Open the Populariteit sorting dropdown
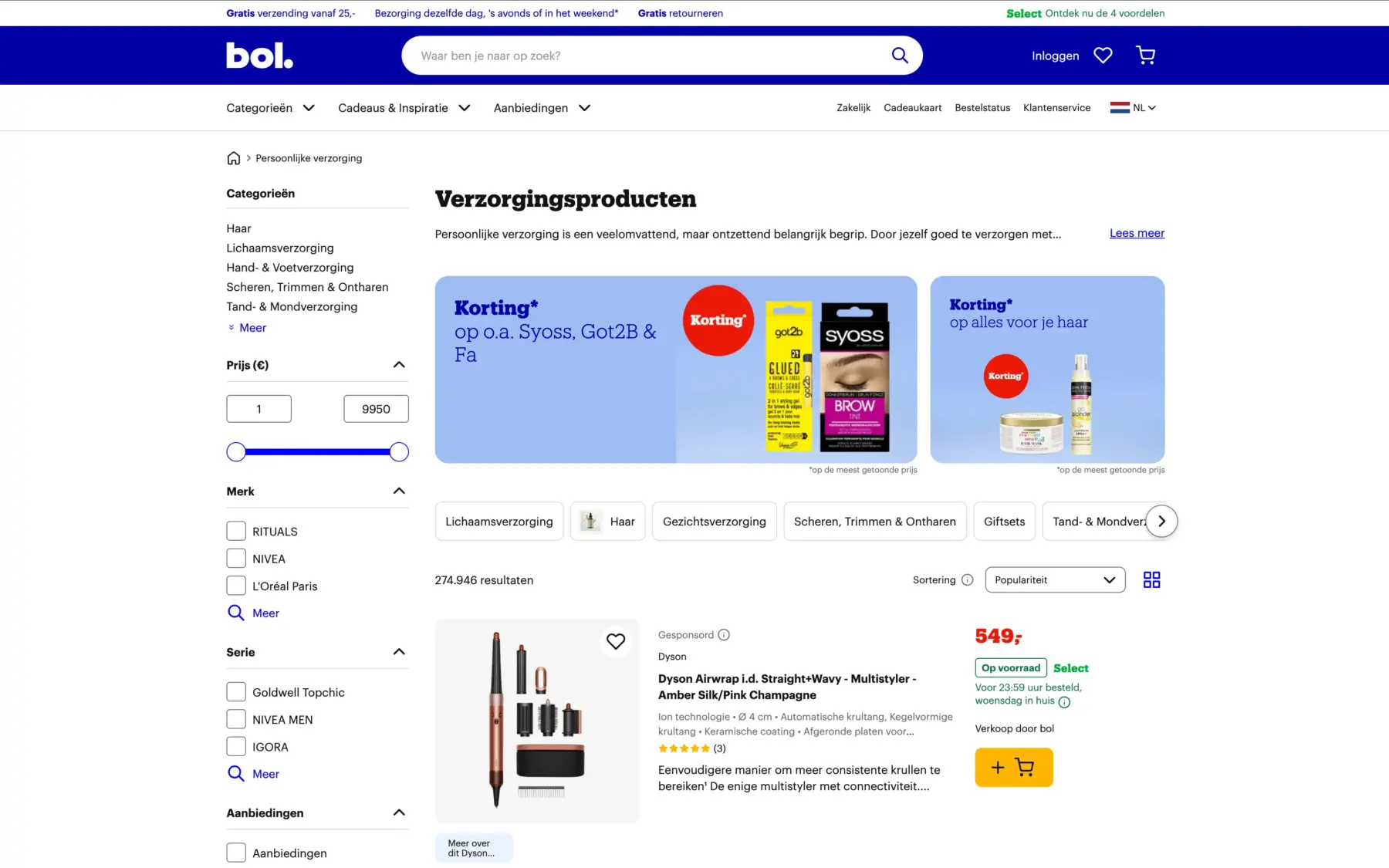 click(x=1055, y=580)
